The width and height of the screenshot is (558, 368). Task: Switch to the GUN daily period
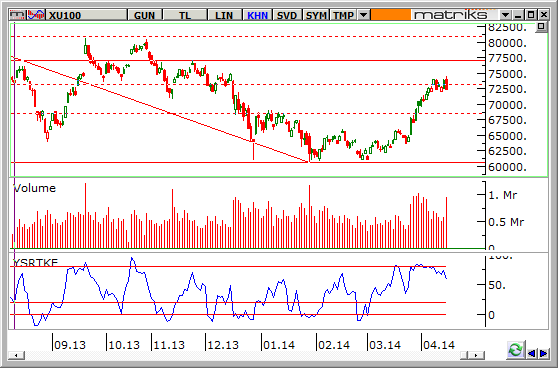144,15
